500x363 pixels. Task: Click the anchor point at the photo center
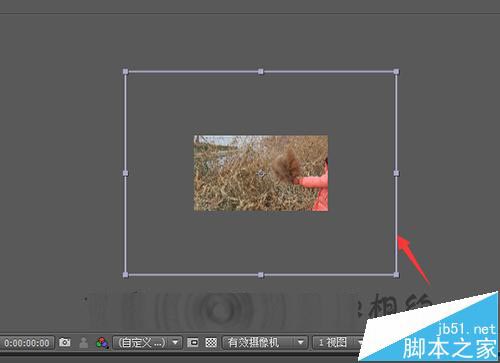click(x=261, y=173)
